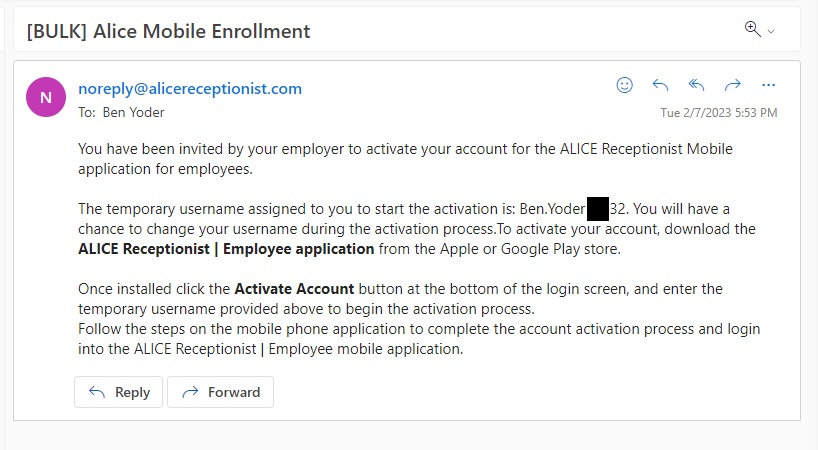Screen dimensions: 818x450
Task: Click the zoom magnifier icon
Action: (752, 29)
